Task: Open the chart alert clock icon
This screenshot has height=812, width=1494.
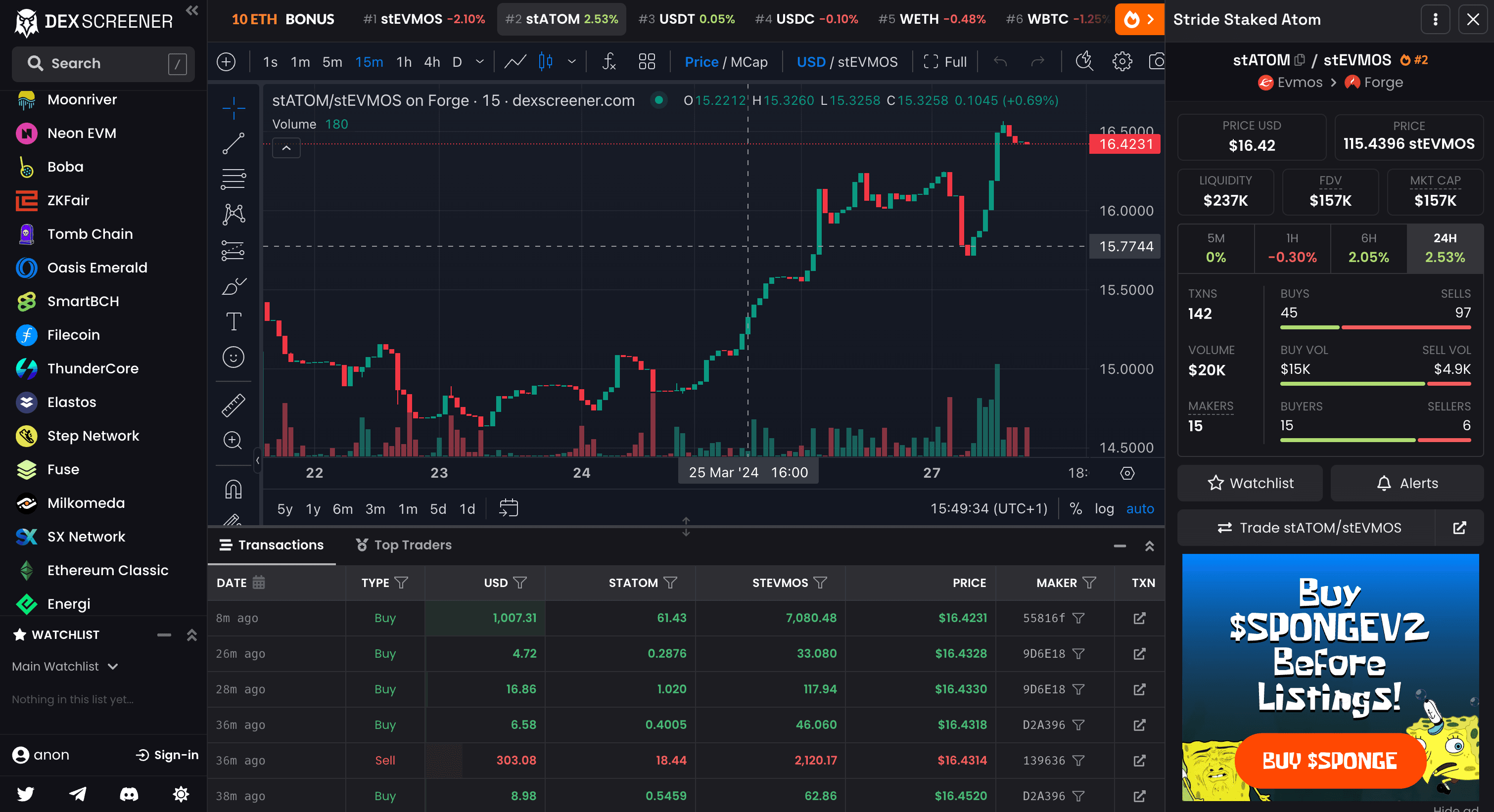Action: coord(1084,62)
